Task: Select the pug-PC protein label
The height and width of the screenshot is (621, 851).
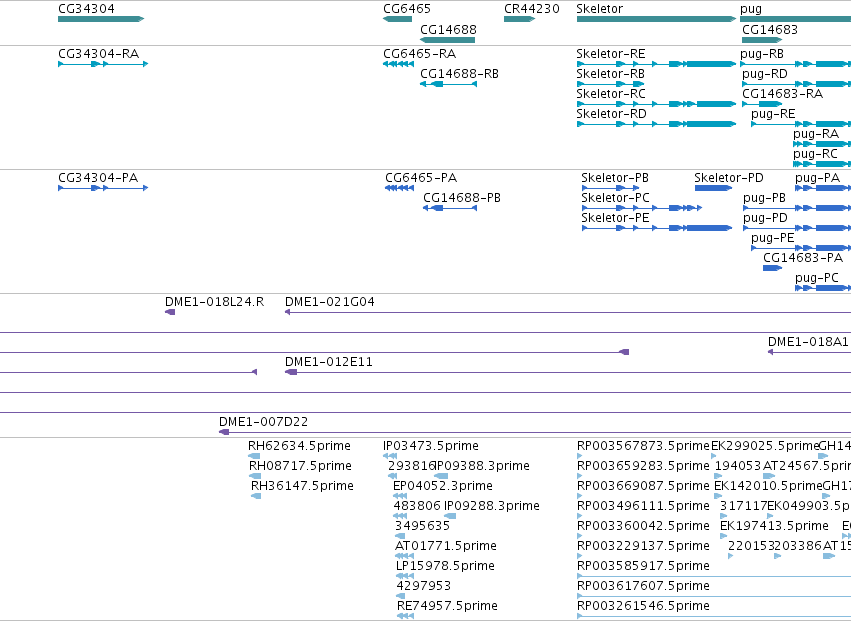Action: pyautogui.click(x=817, y=278)
